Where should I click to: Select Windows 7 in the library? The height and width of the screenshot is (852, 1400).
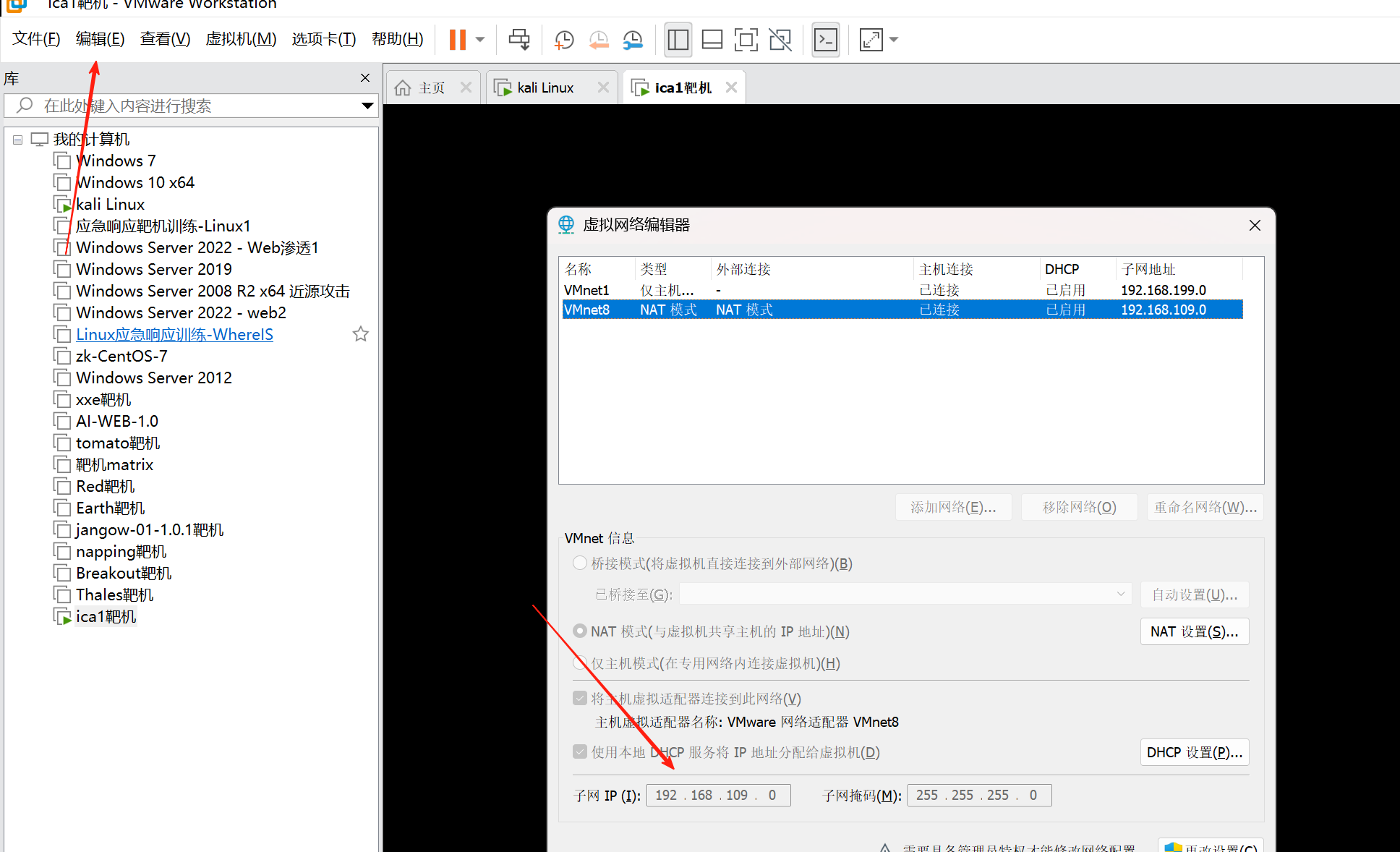[x=116, y=161]
